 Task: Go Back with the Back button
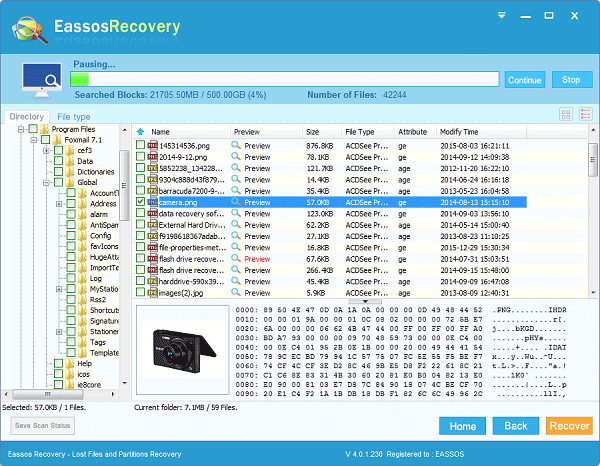[x=515, y=426]
